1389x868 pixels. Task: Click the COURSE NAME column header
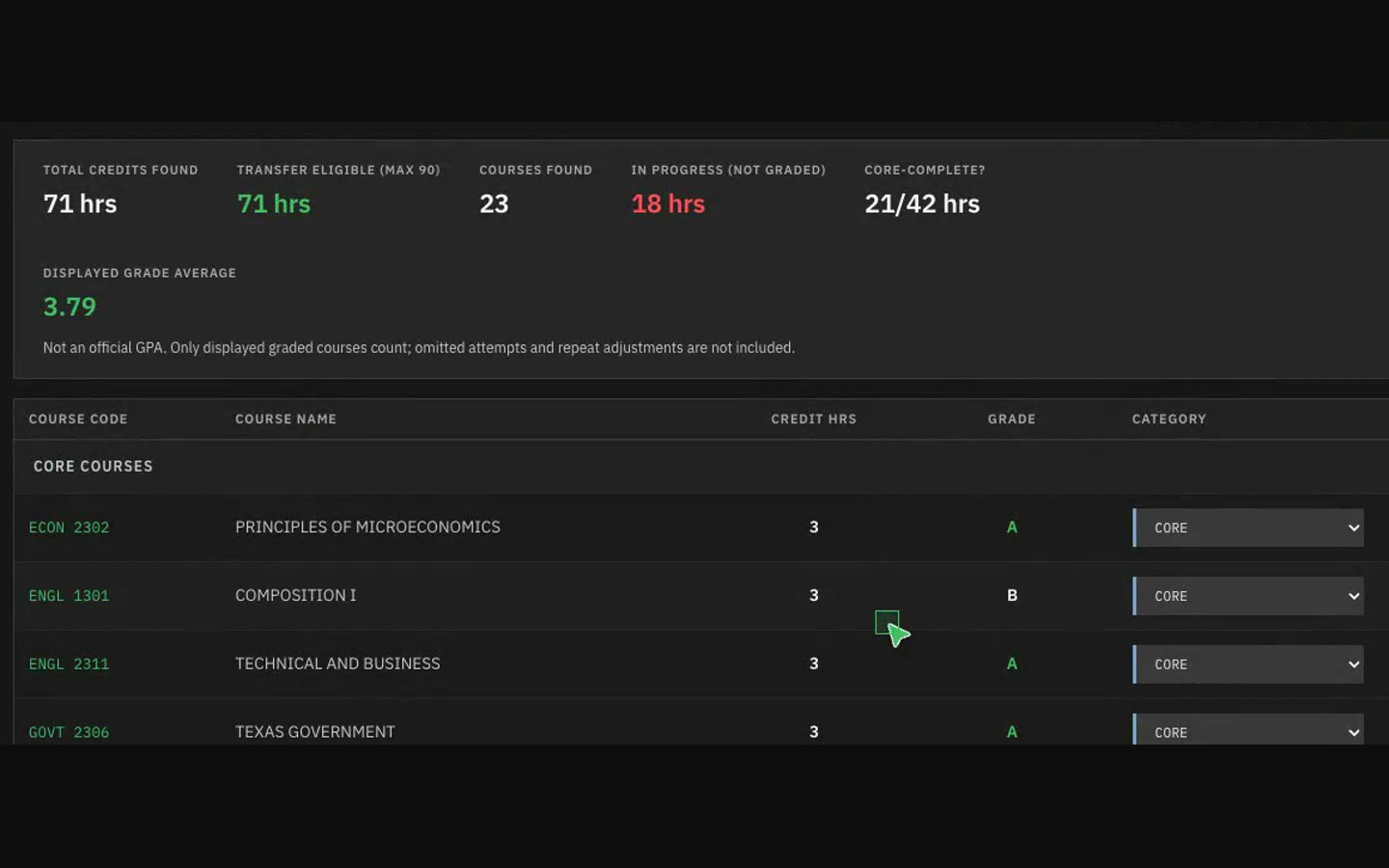(286, 419)
